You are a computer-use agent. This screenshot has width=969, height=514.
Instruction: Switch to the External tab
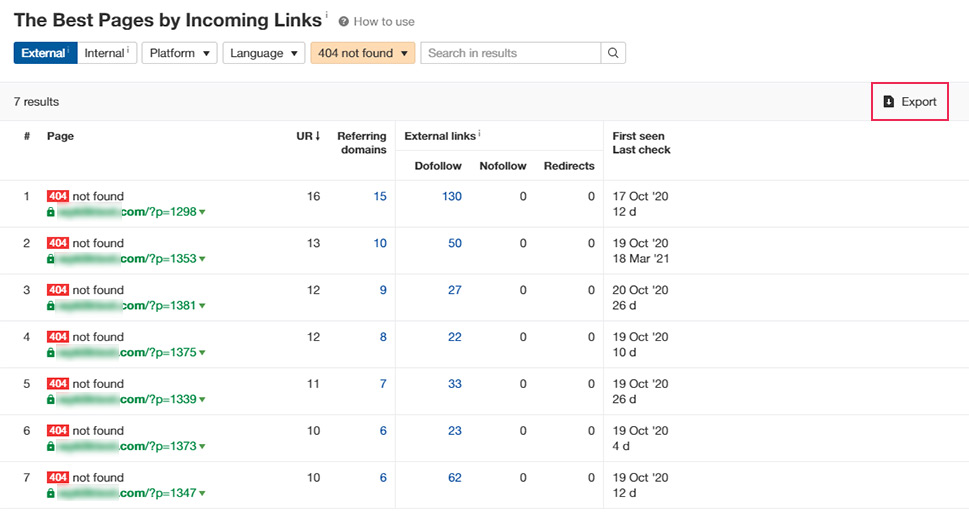(46, 53)
